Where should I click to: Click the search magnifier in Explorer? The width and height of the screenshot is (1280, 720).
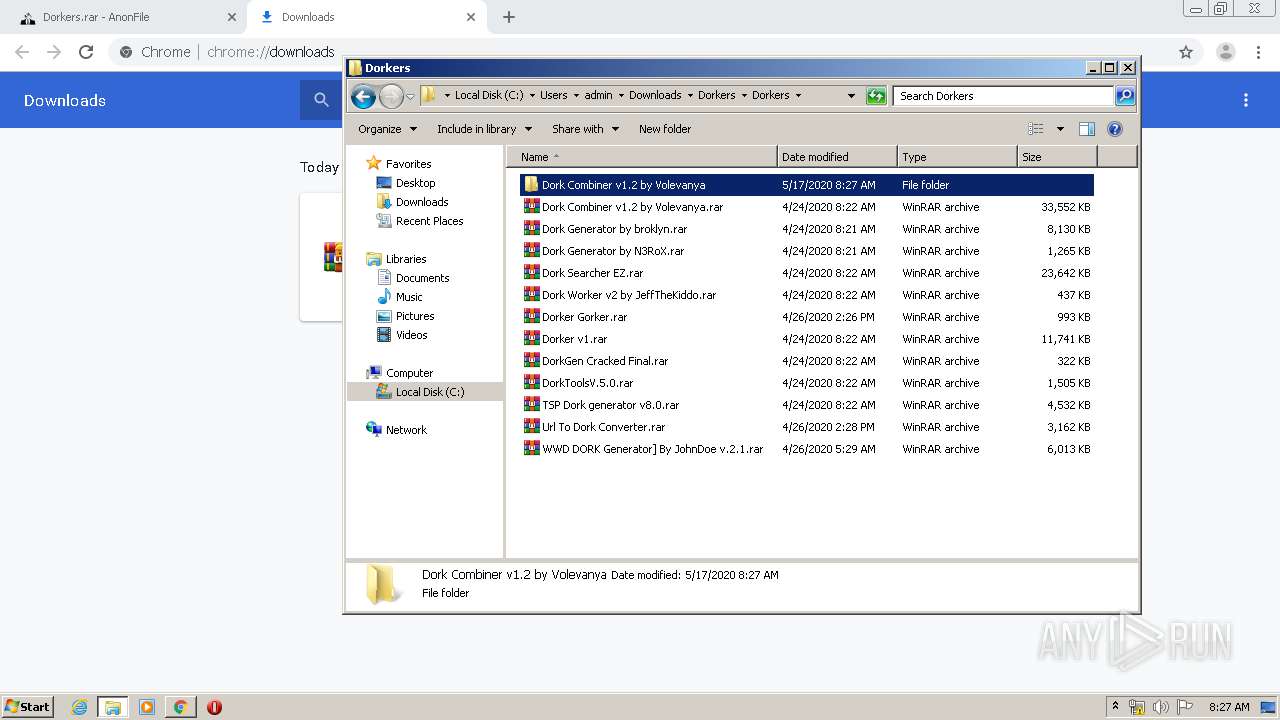(1125, 96)
